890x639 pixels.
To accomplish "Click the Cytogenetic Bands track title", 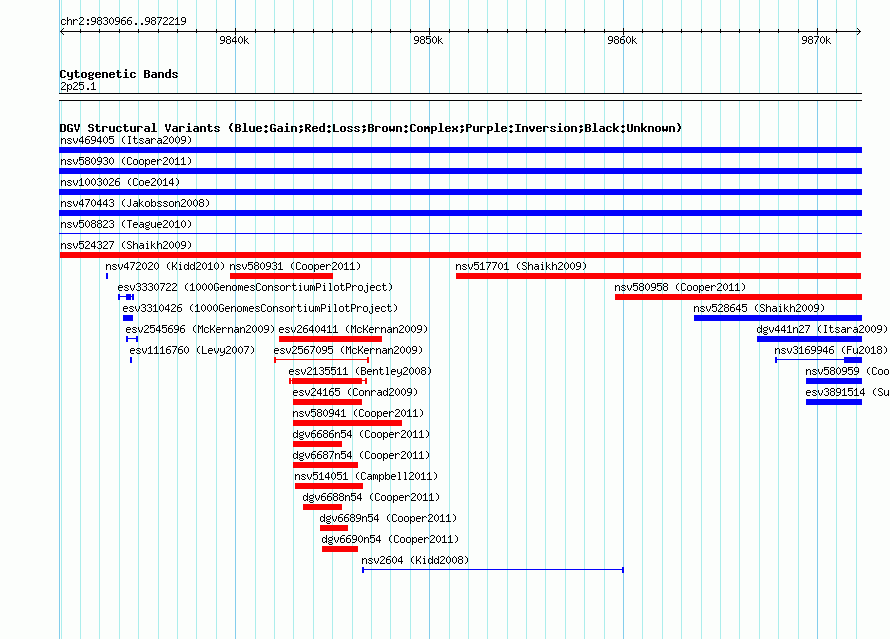I will coord(119,74).
